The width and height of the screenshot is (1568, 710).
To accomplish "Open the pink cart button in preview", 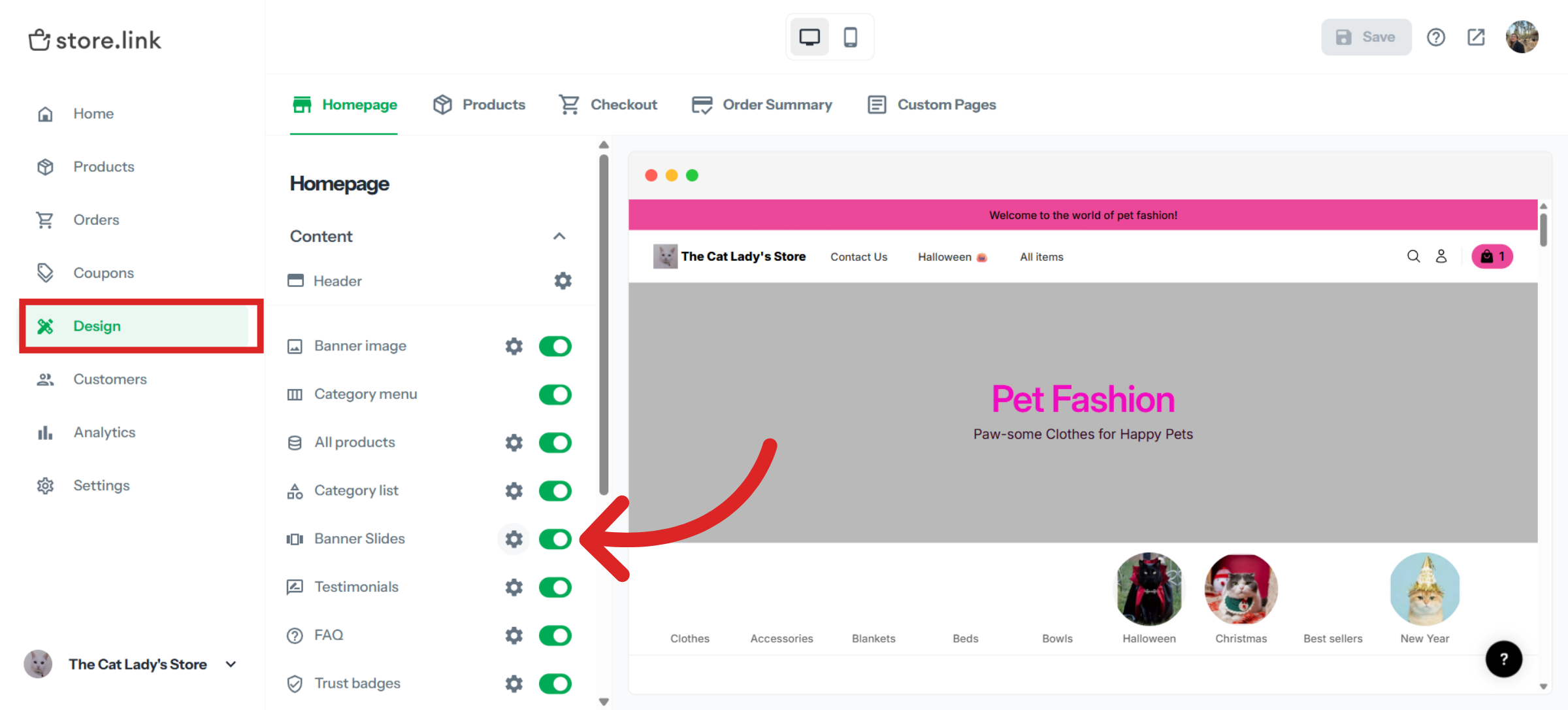I will (1492, 256).
